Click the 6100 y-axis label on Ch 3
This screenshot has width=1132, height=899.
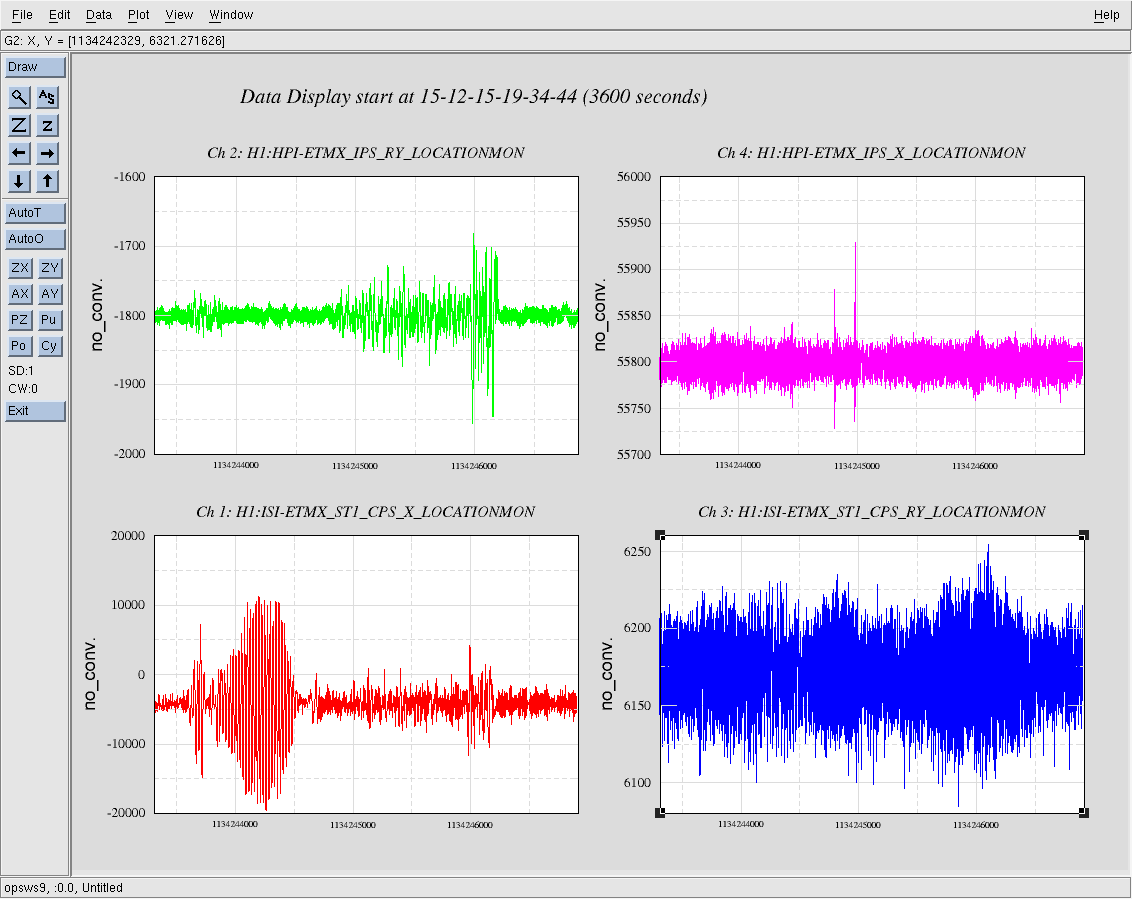click(x=637, y=783)
